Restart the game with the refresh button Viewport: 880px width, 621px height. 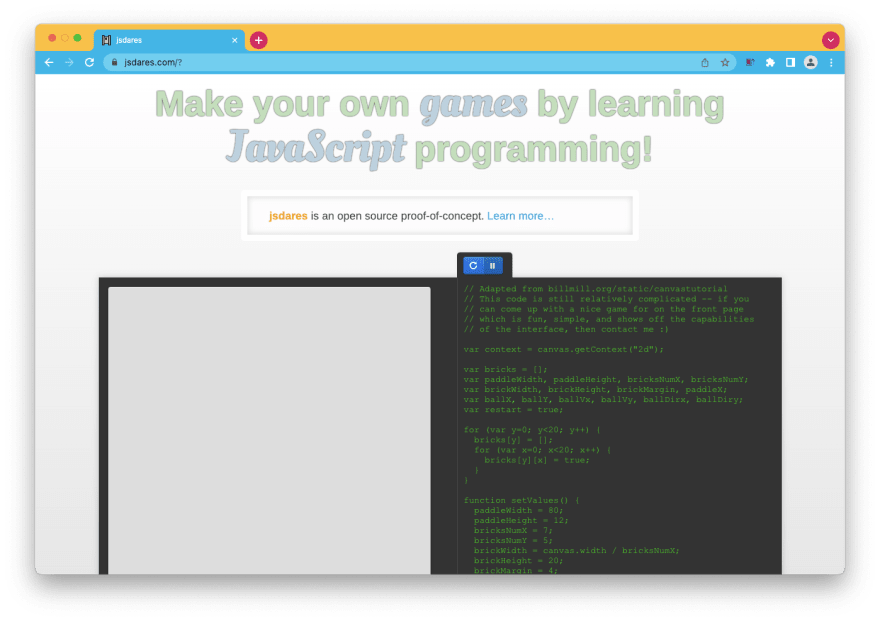pos(473,265)
